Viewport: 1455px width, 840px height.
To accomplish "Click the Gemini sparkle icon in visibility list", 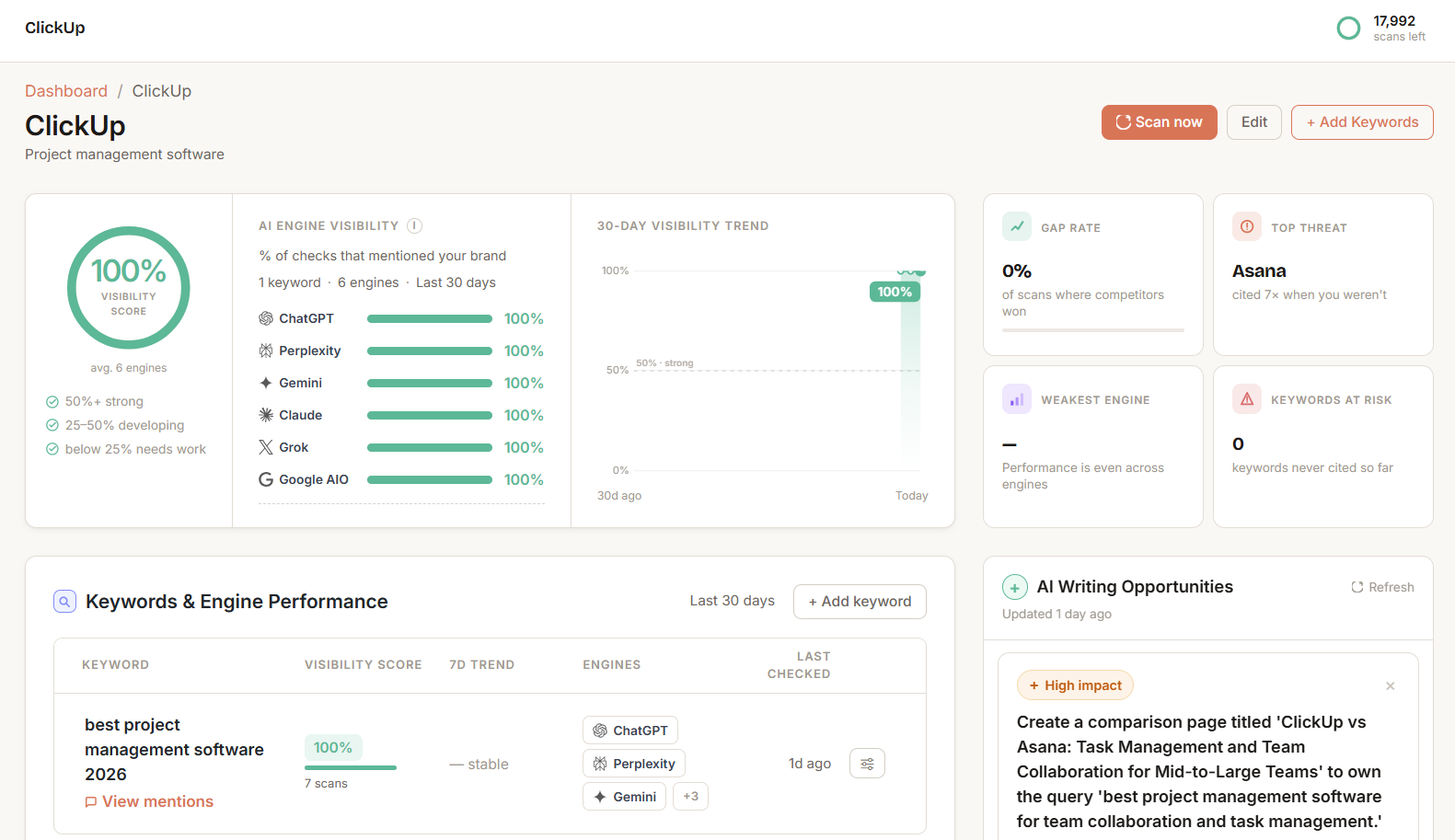I will point(266,383).
